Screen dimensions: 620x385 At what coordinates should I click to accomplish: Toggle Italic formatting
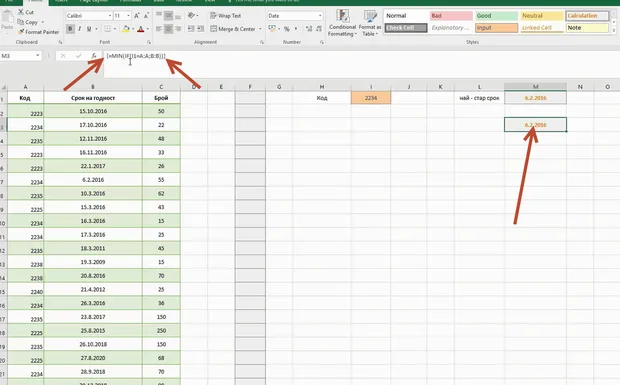click(79, 29)
